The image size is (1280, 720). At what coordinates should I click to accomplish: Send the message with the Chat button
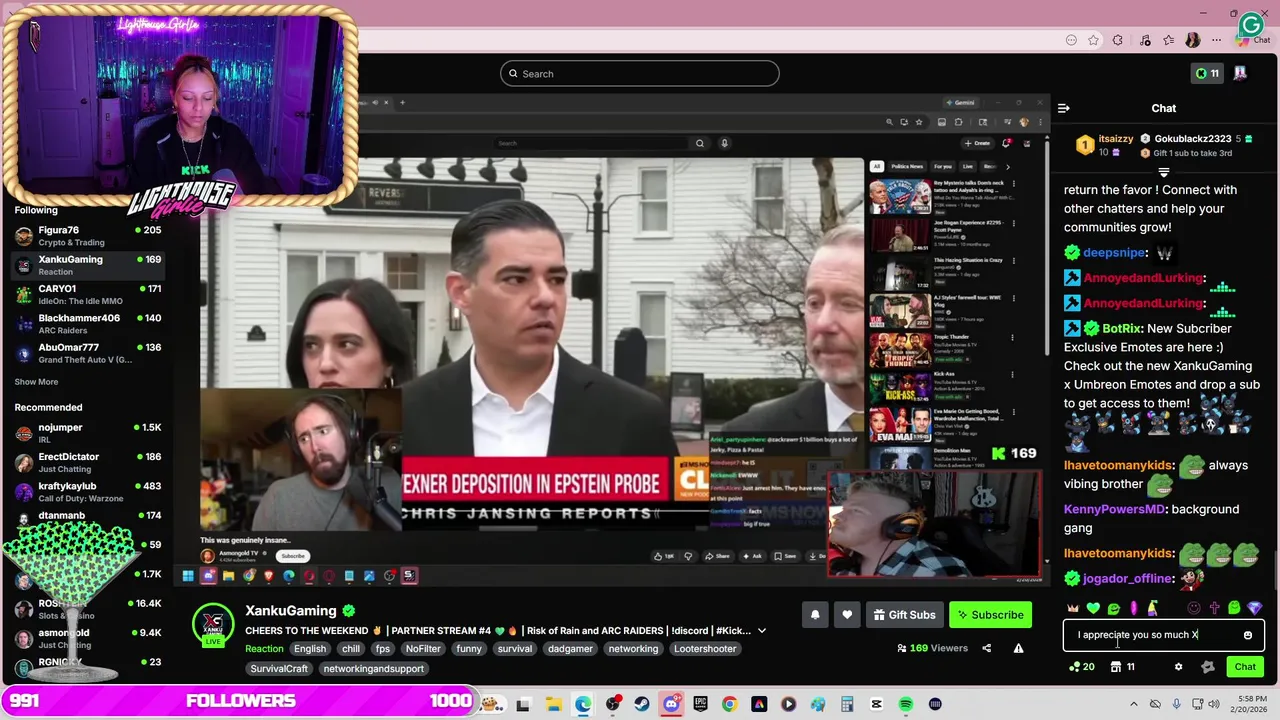point(1245,667)
